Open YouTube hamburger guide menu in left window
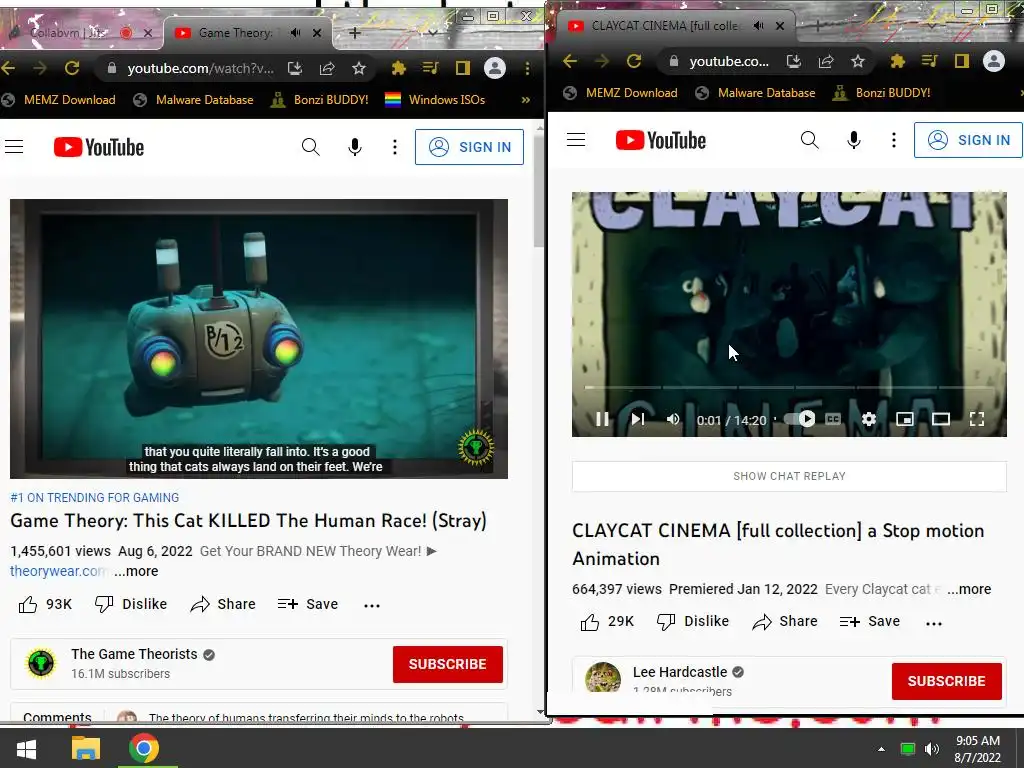Image resolution: width=1024 pixels, height=768 pixels. pyautogui.click(x=14, y=147)
